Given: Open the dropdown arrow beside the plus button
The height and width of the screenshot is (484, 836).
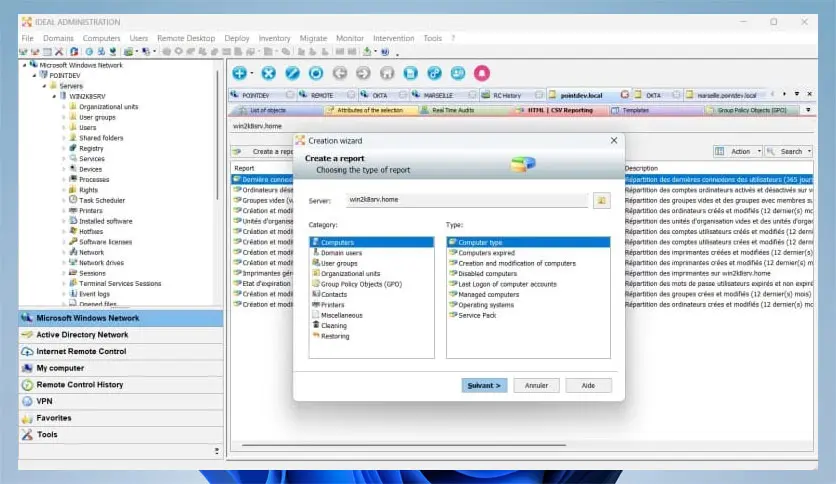Looking at the screenshot, I should pos(252,74).
